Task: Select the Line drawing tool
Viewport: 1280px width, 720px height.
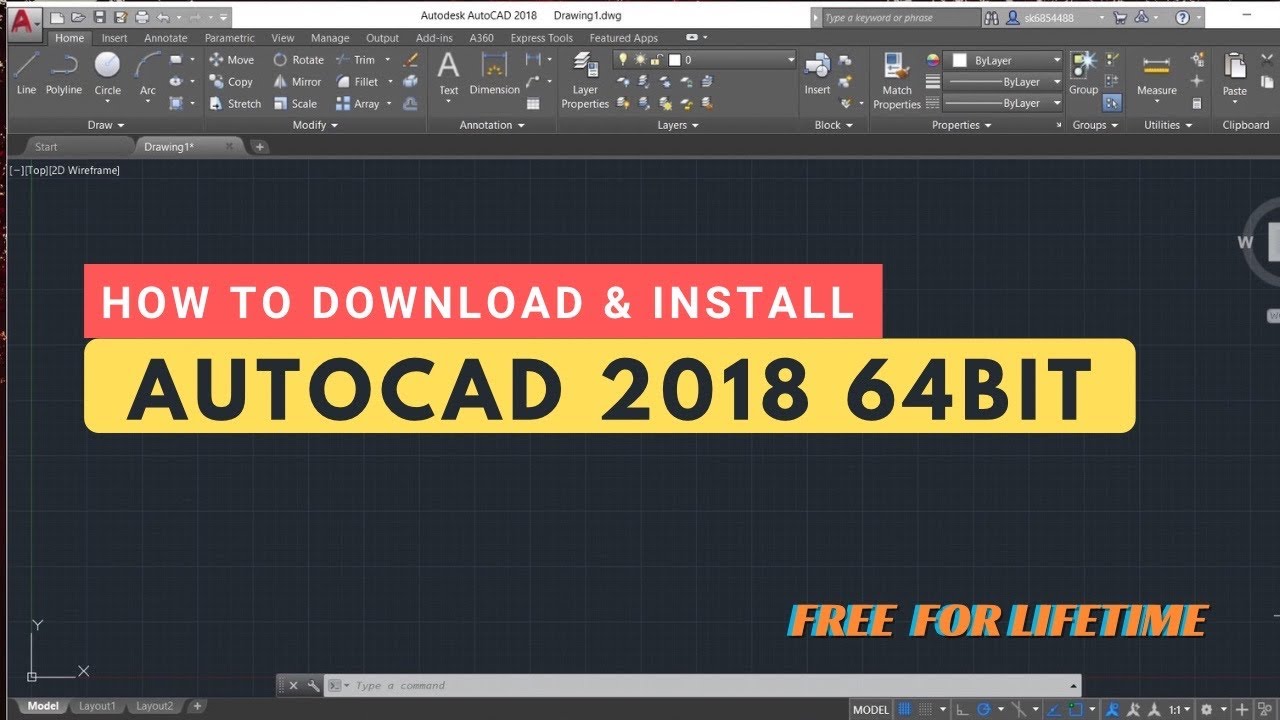Action: (x=26, y=74)
